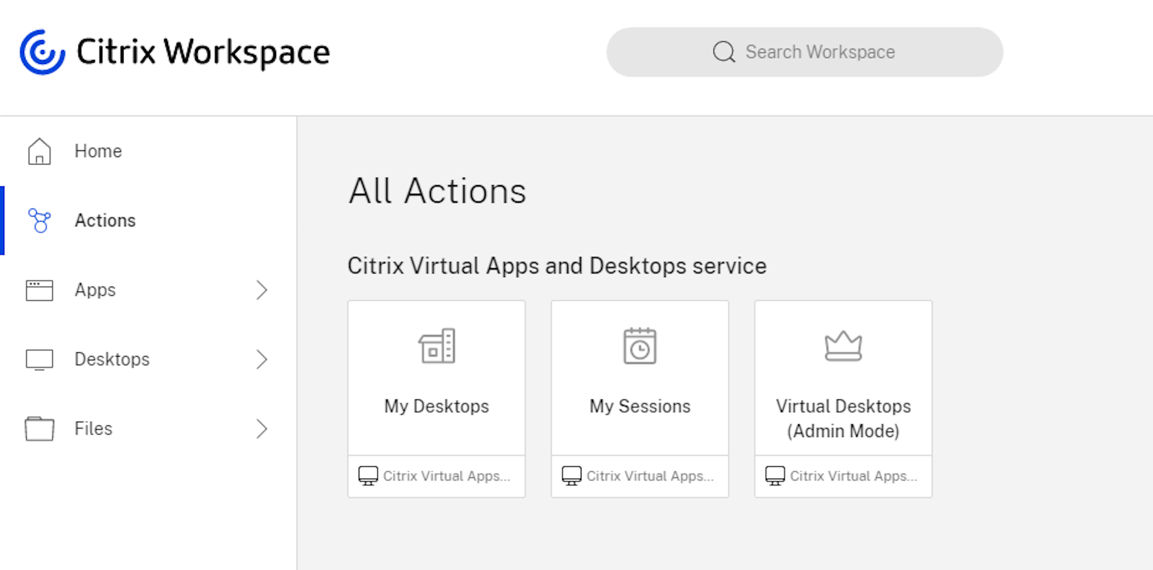Click the Actions icon in sidebar
Viewport: 1153px width, 570px height.
39,221
